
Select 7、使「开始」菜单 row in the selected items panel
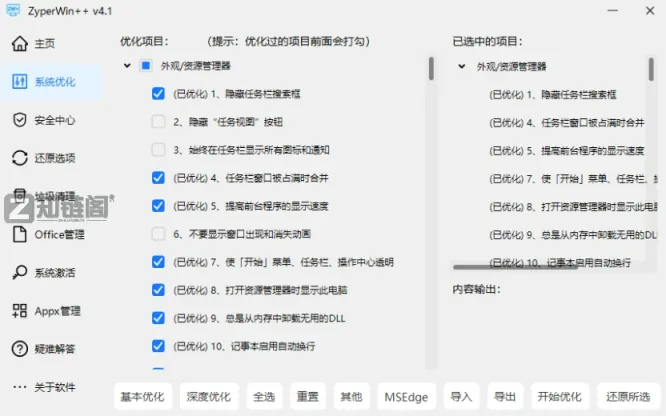point(573,179)
